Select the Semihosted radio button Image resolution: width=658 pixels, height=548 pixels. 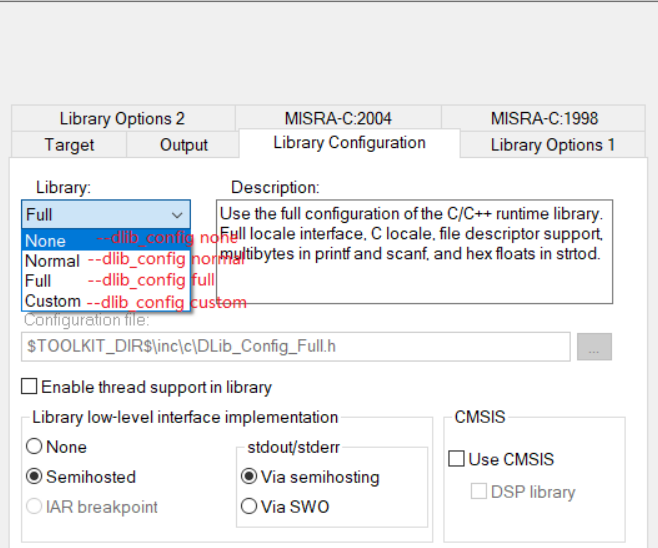(35, 477)
